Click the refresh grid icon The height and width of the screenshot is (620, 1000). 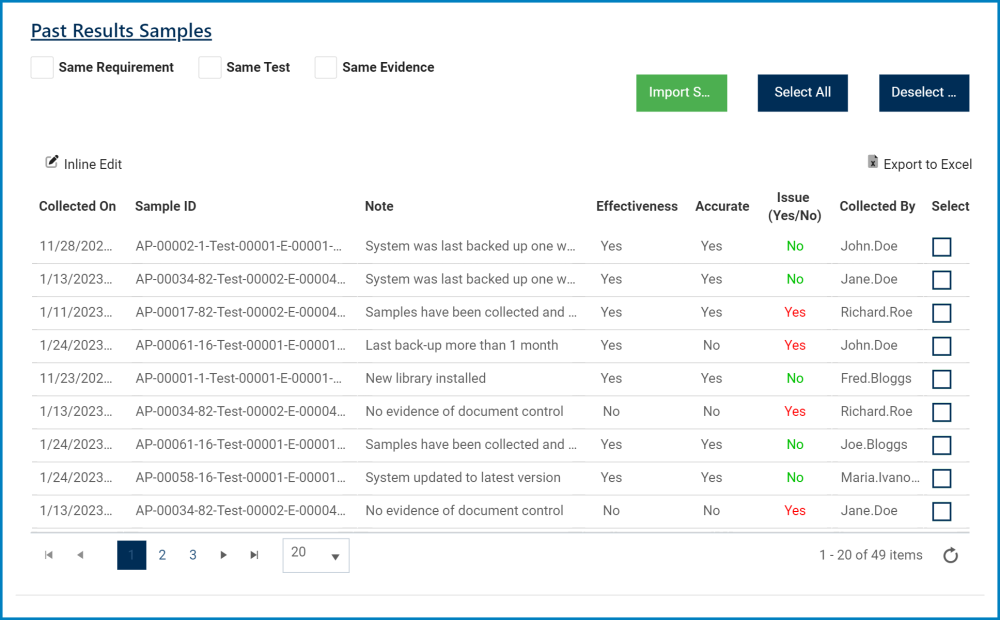click(x=951, y=556)
